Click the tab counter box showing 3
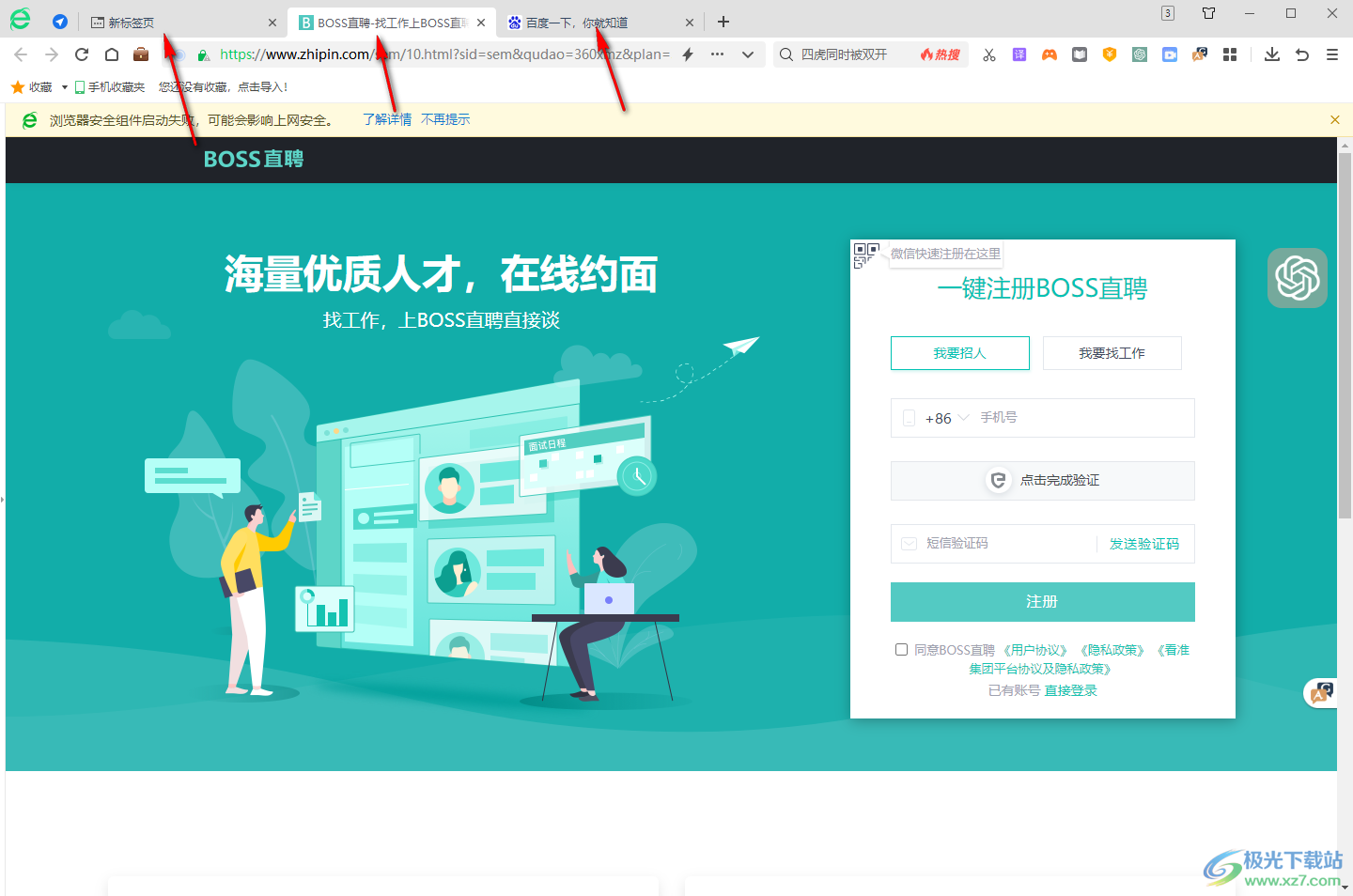This screenshot has width=1353, height=896. click(x=1168, y=13)
